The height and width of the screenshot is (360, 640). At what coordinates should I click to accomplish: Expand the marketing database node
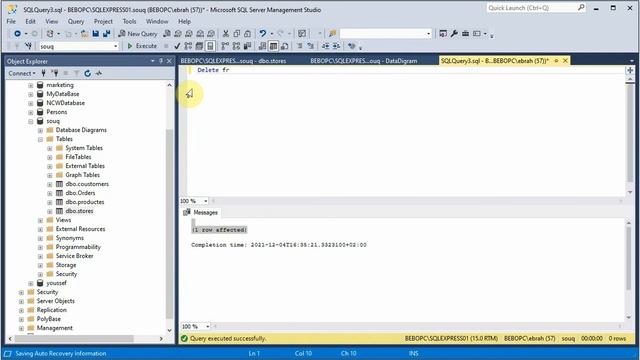click(x=31, y=85)
